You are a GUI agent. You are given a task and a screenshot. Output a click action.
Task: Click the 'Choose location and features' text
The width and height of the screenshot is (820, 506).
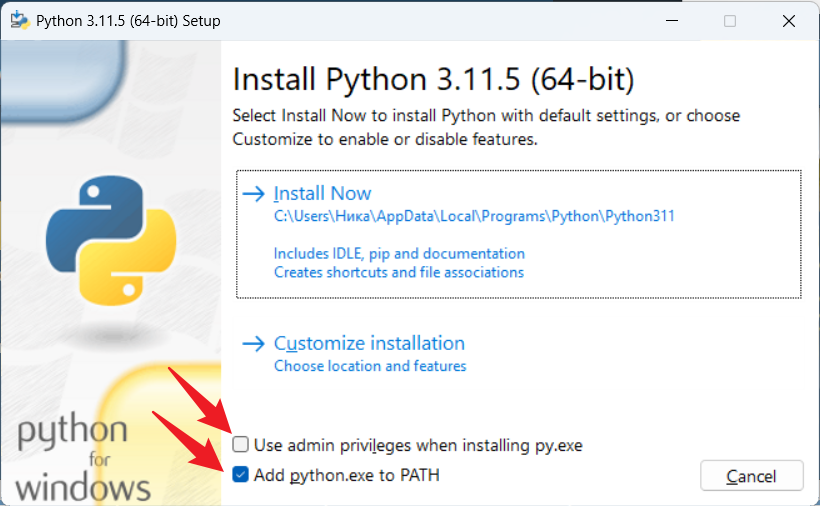[370, 366]
